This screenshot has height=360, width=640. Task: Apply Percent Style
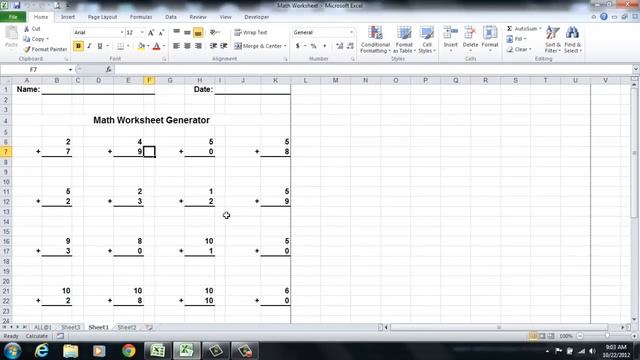313,46
